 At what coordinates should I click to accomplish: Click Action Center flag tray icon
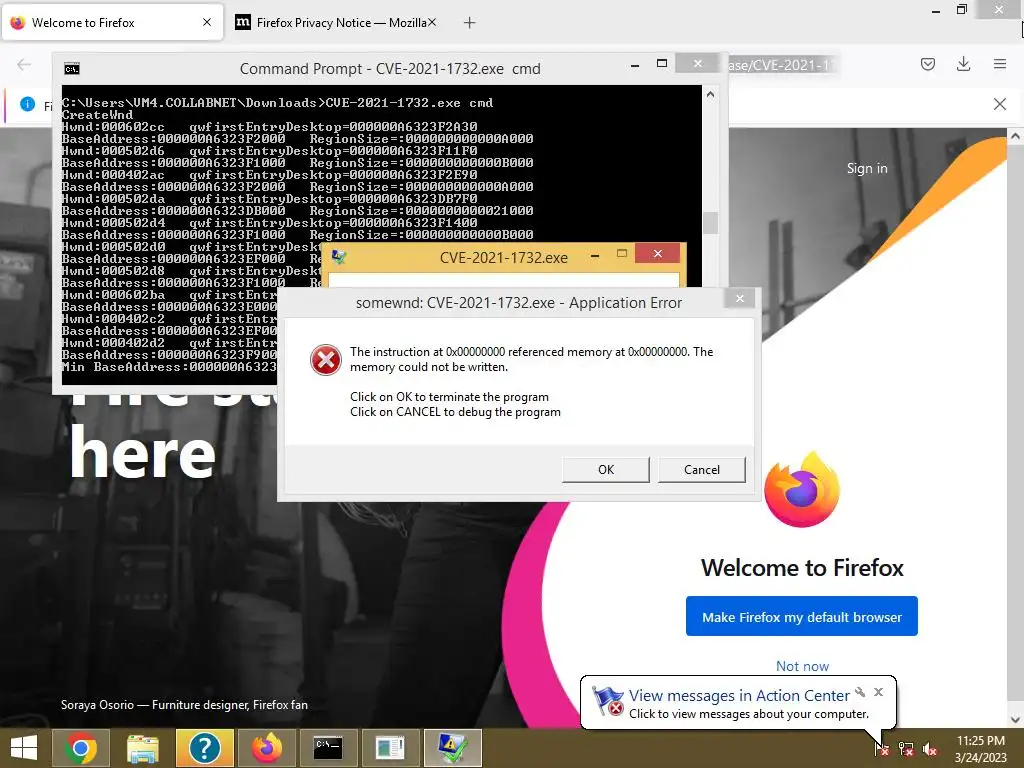click(881, 748)
